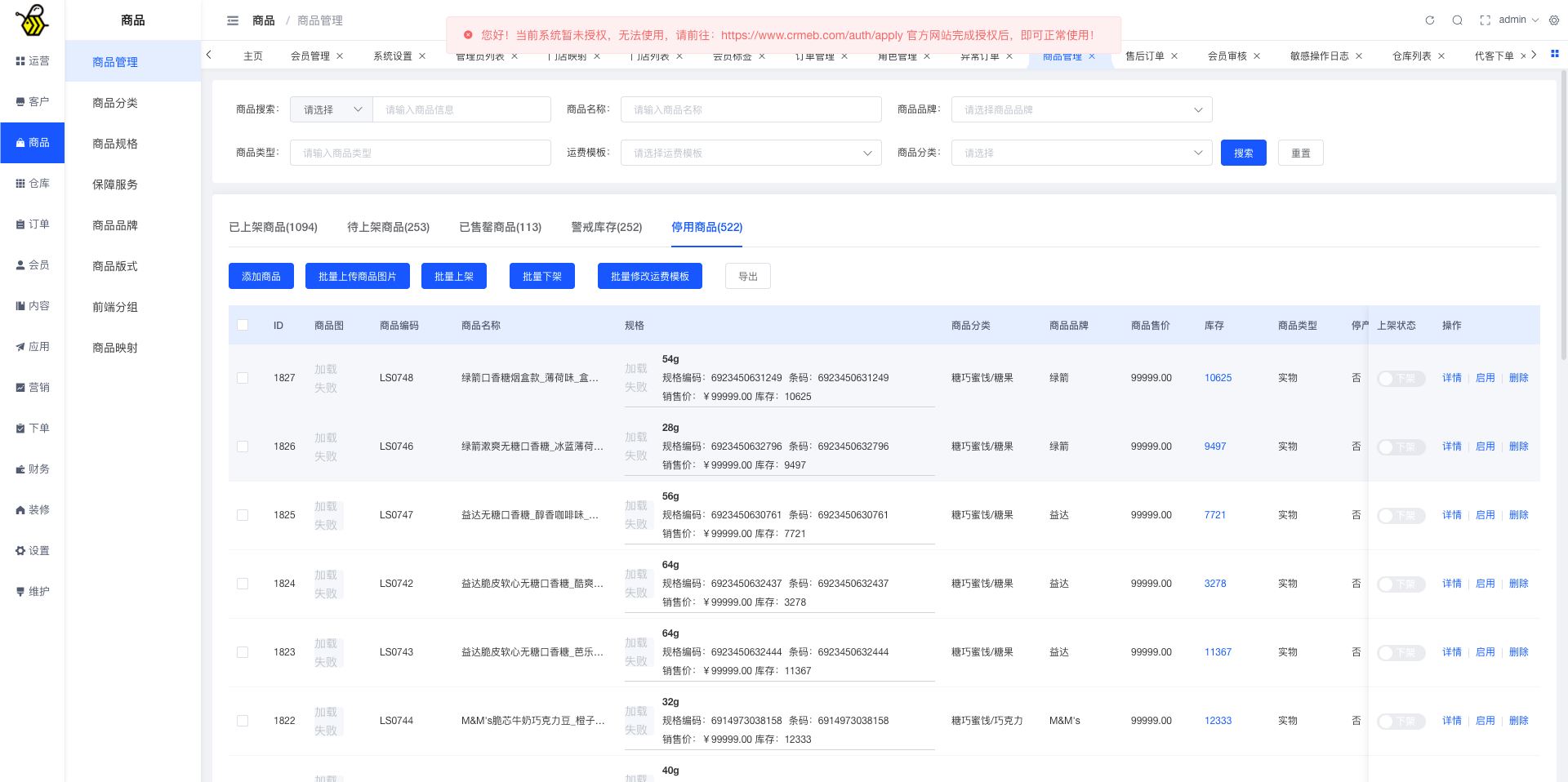Open the 会员 sidebar section

click(x=33, y=265)
